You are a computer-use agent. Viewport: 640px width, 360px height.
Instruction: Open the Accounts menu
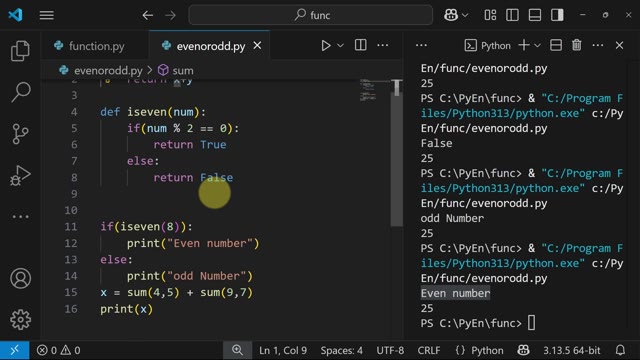pos(20,278)
